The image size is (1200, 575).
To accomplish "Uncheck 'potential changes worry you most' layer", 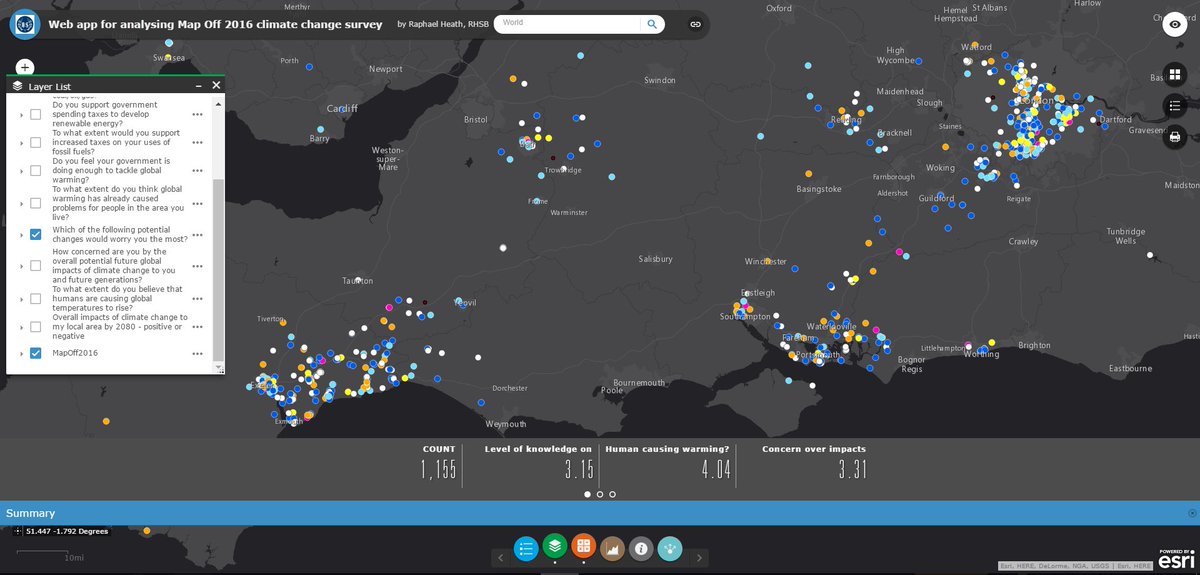I will coord(35,235).
